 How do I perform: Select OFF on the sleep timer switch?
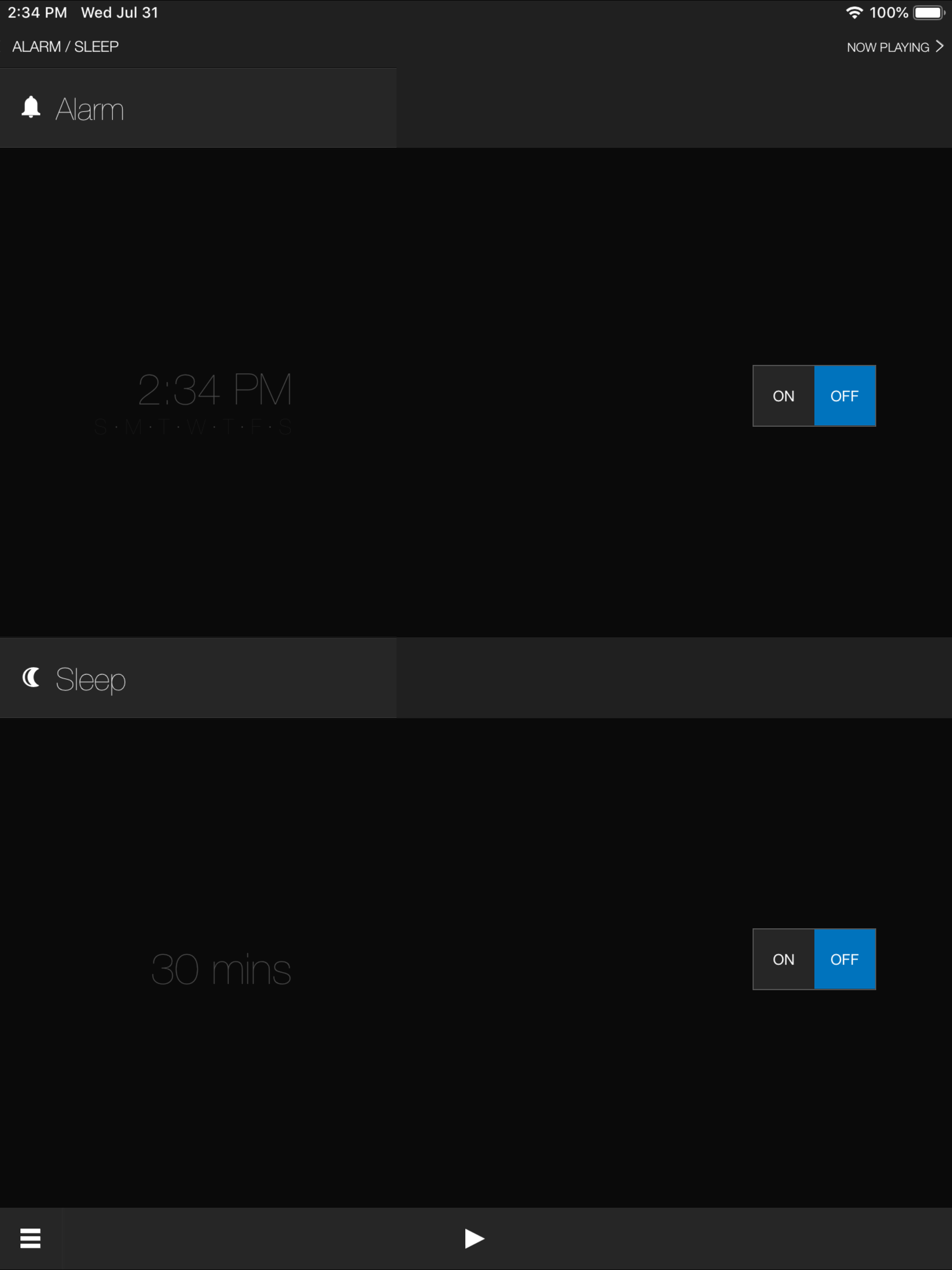[x=845, y=959]
